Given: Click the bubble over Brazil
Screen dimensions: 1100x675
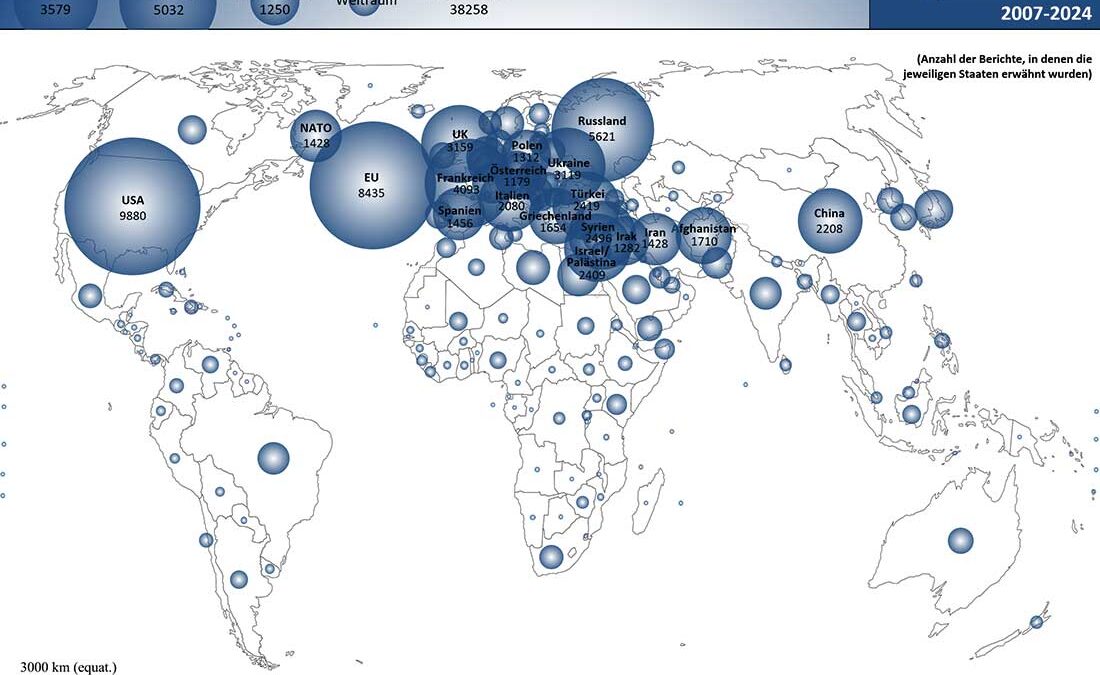Looking at the screenshot, I should click(273, 458).
